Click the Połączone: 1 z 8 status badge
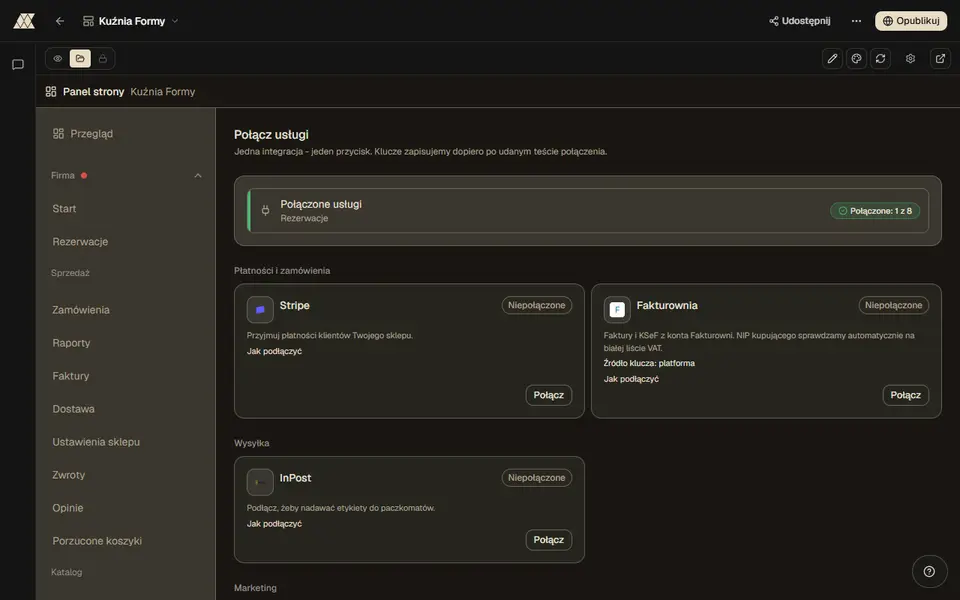 [x=875, y=211]
